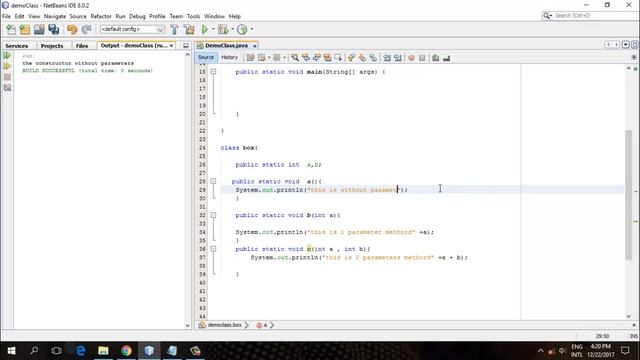Open the File menu
Image resolution: width=640 pixels, height=360 pixels.
pyautogui.click(x=6, y=16)
